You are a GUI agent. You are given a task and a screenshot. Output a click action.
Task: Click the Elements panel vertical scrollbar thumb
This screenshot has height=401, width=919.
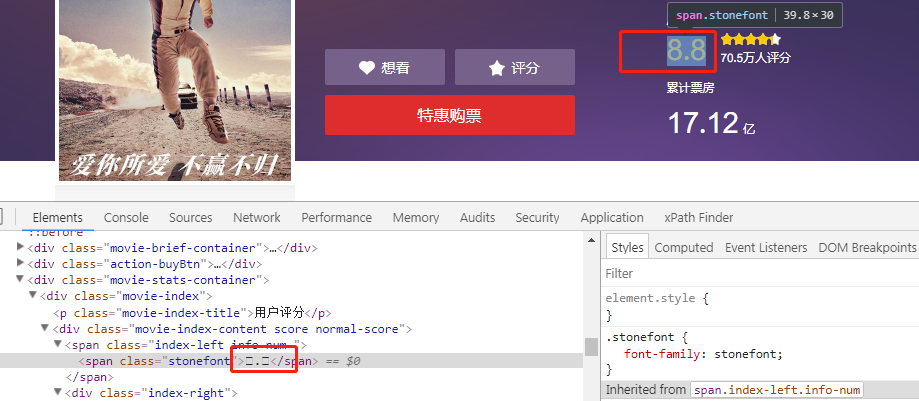pos(591,347)
